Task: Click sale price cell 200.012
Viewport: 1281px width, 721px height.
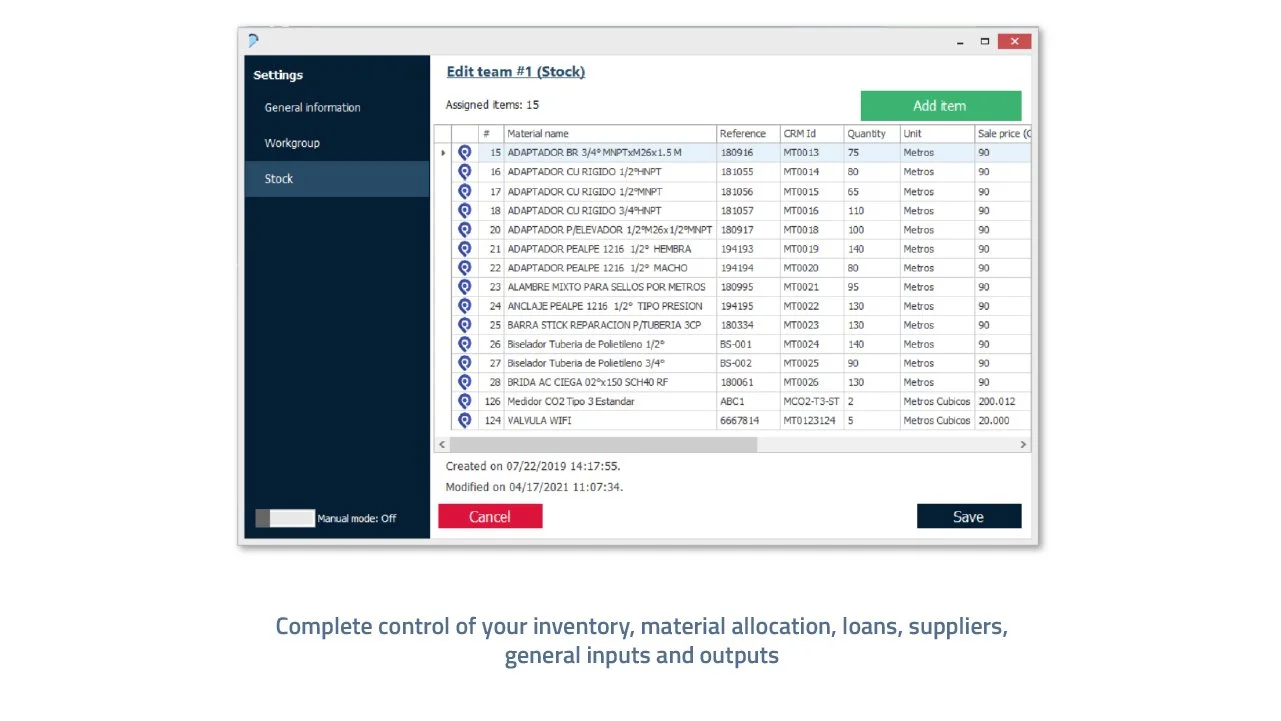Action: click(x=1003, y=401)
